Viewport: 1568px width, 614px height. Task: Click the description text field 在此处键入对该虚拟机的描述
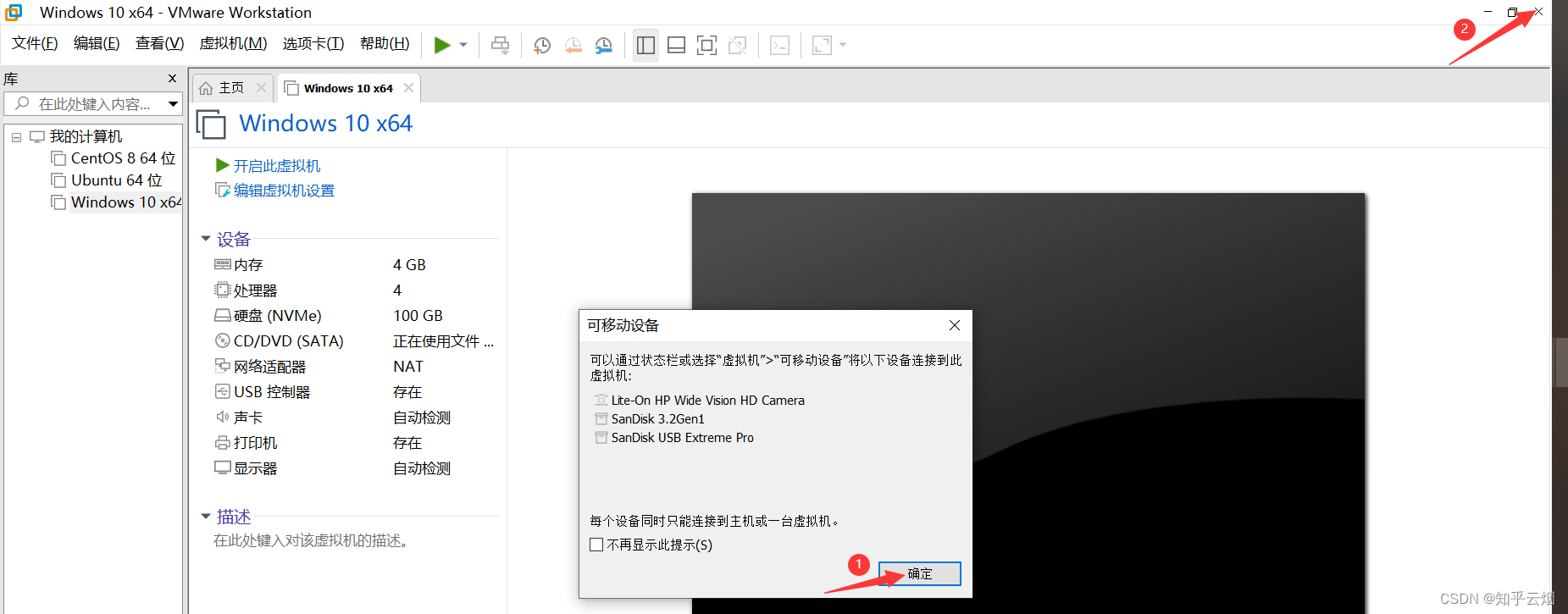312,540
